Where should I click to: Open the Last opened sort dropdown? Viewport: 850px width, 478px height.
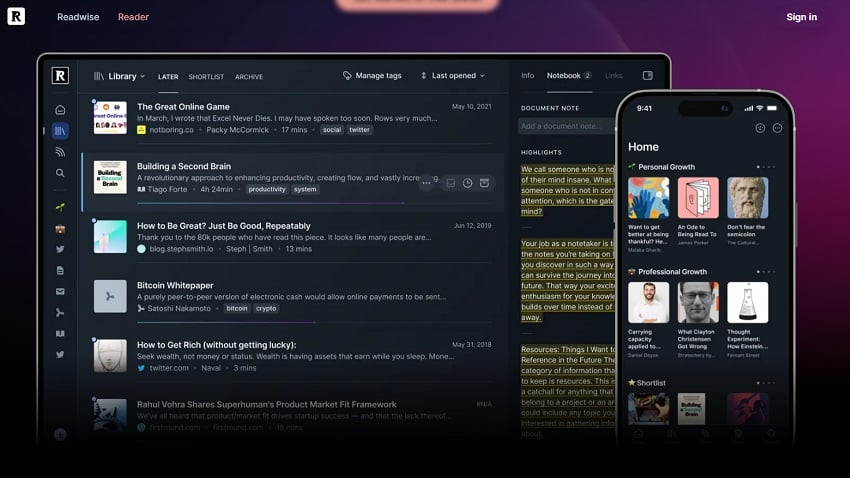point(453,75)
